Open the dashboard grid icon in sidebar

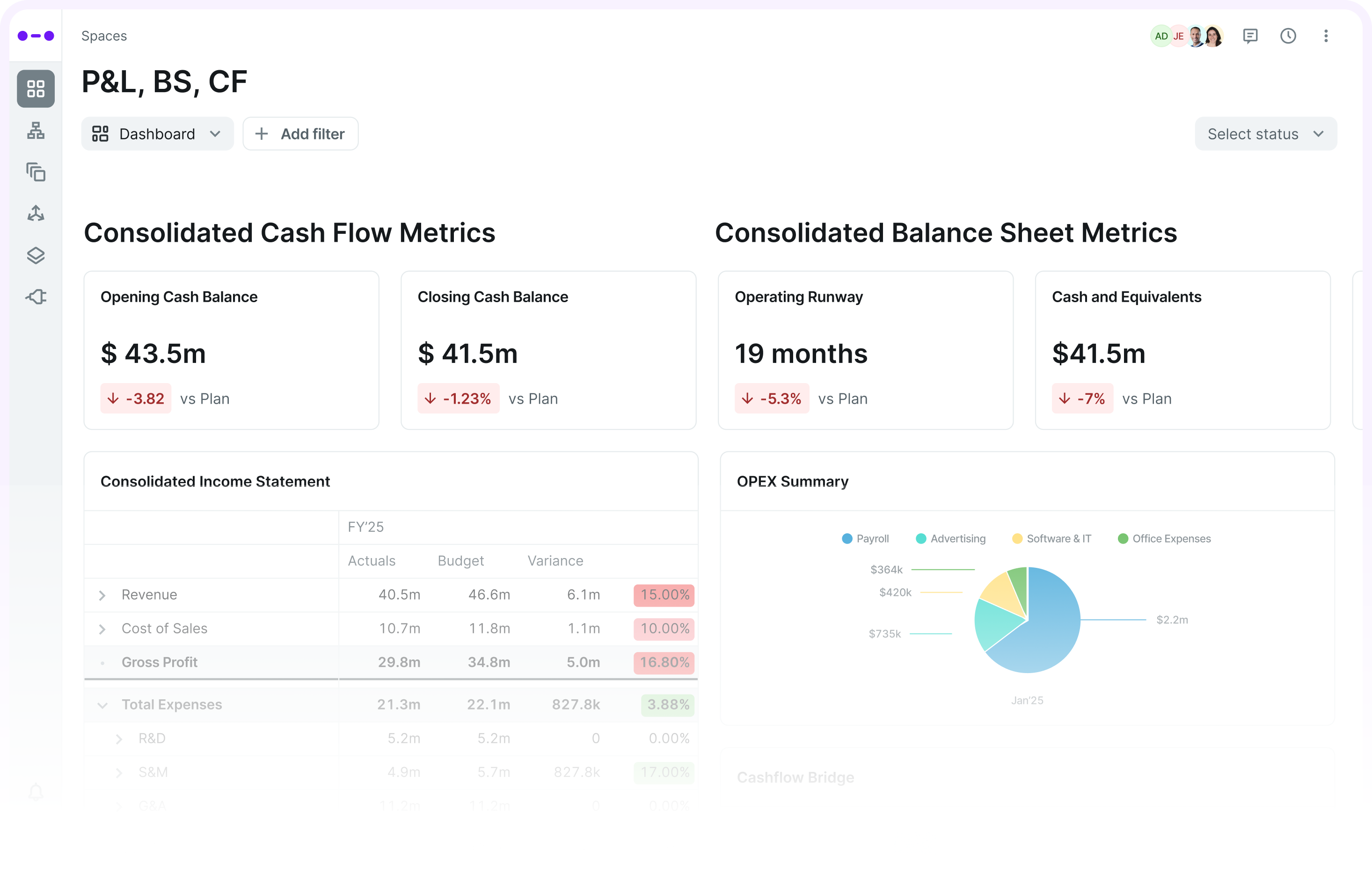coord(35,89)
